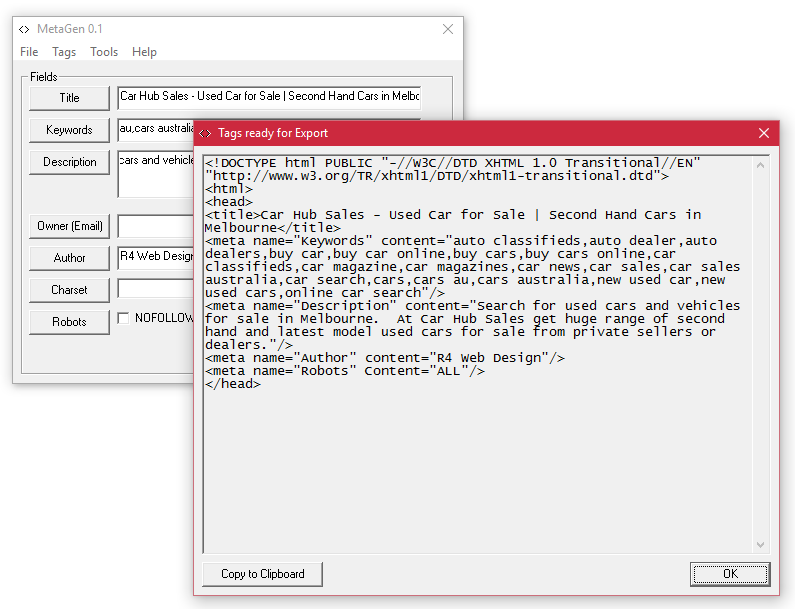
Task: Toggle the NOFOLLOW checkbox
Action: pos(123,318)
